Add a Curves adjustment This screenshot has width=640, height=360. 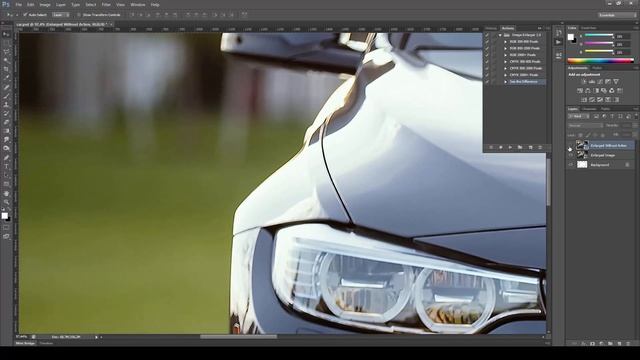tap(600, 82)
